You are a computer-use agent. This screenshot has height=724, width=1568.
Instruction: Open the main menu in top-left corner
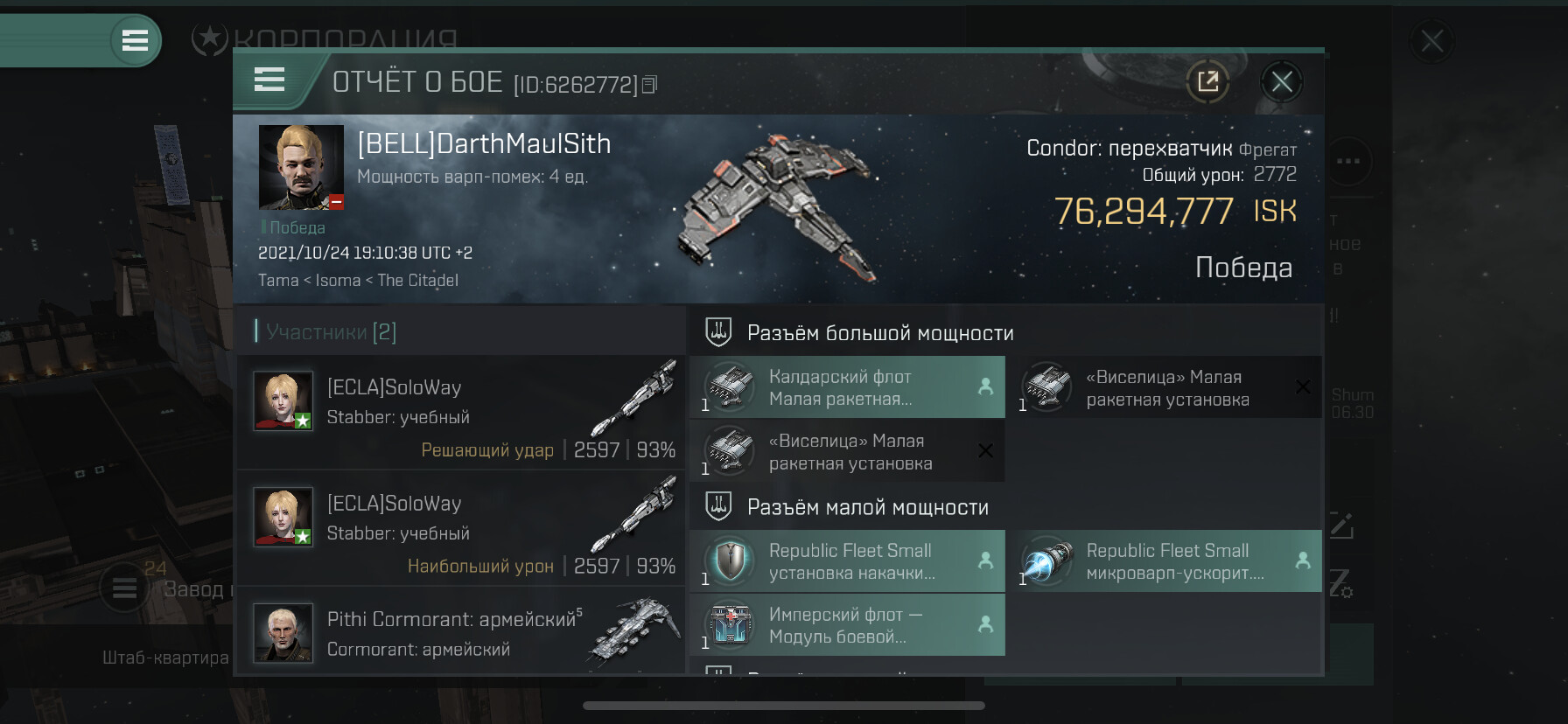[135, 40]
